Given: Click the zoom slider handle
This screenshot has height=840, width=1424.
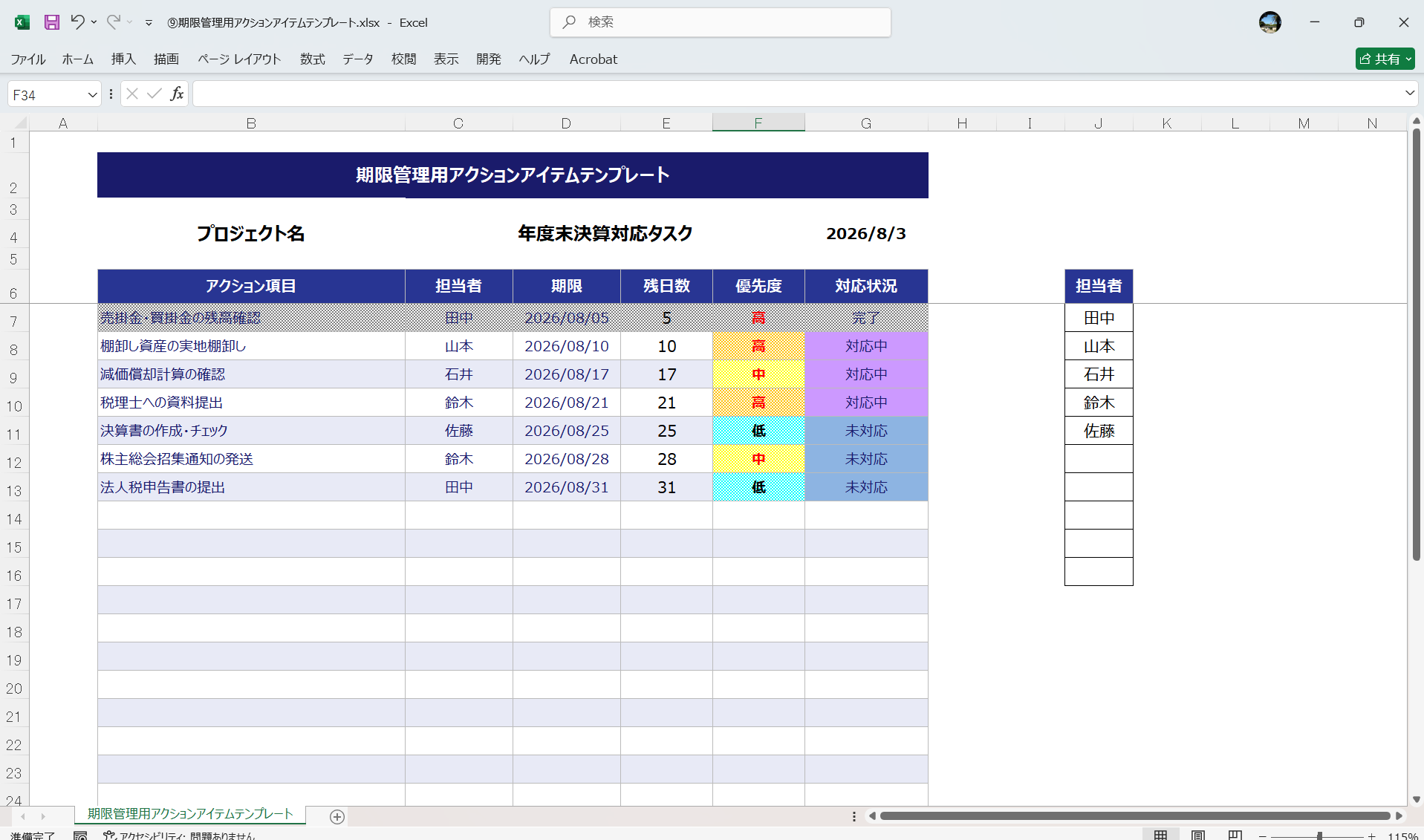Looking at the screenshot, I should click(1319, 836).
